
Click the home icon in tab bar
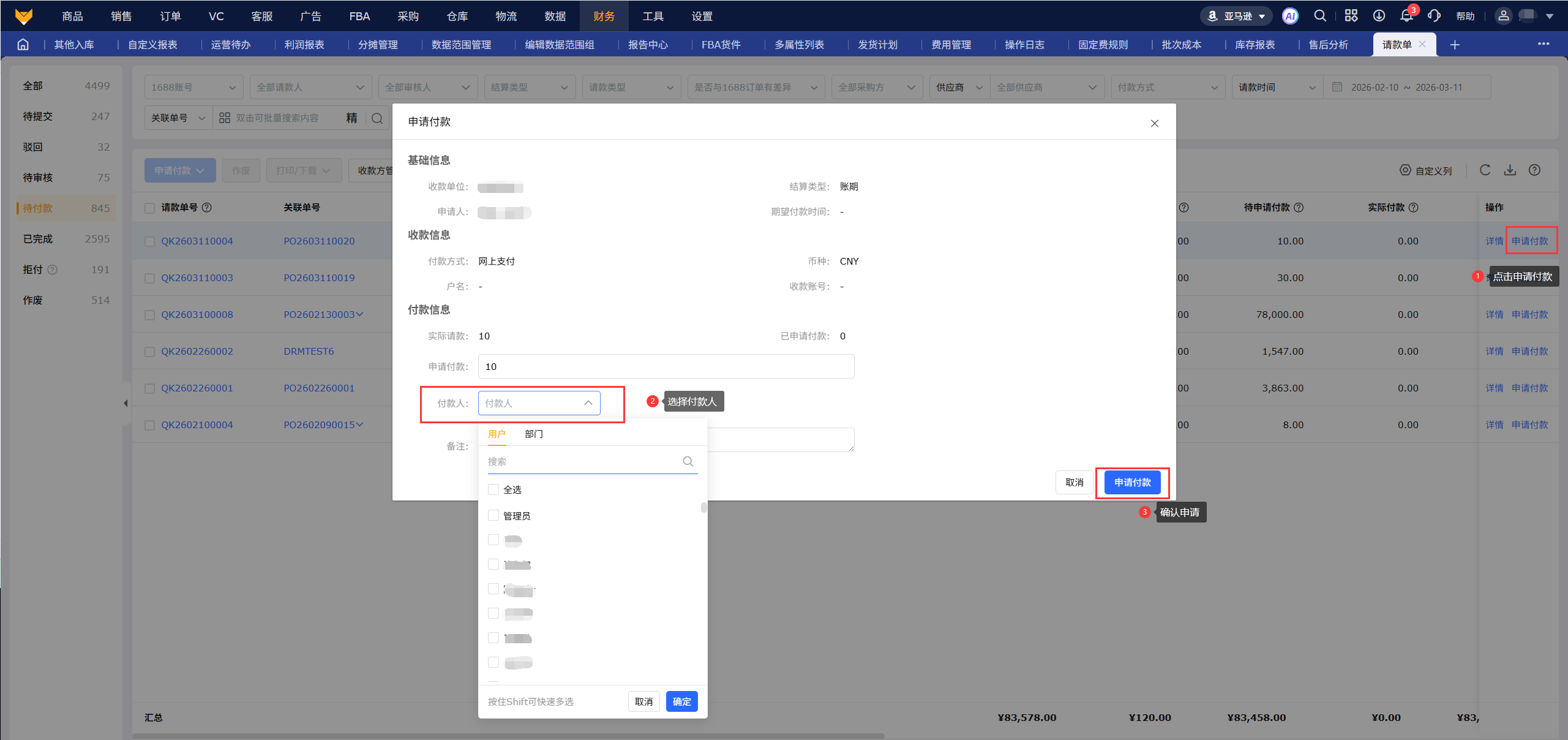[23, 45]
